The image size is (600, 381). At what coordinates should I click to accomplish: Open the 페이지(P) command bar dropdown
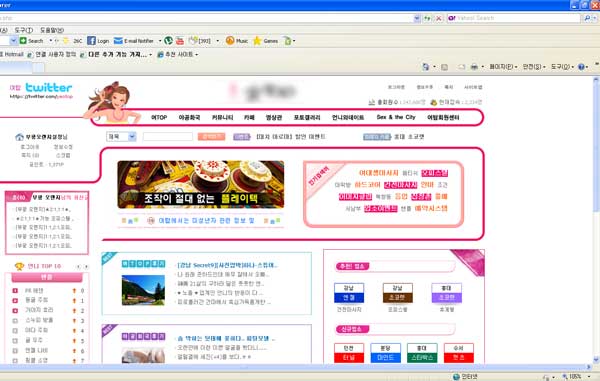tap(503, 67)
